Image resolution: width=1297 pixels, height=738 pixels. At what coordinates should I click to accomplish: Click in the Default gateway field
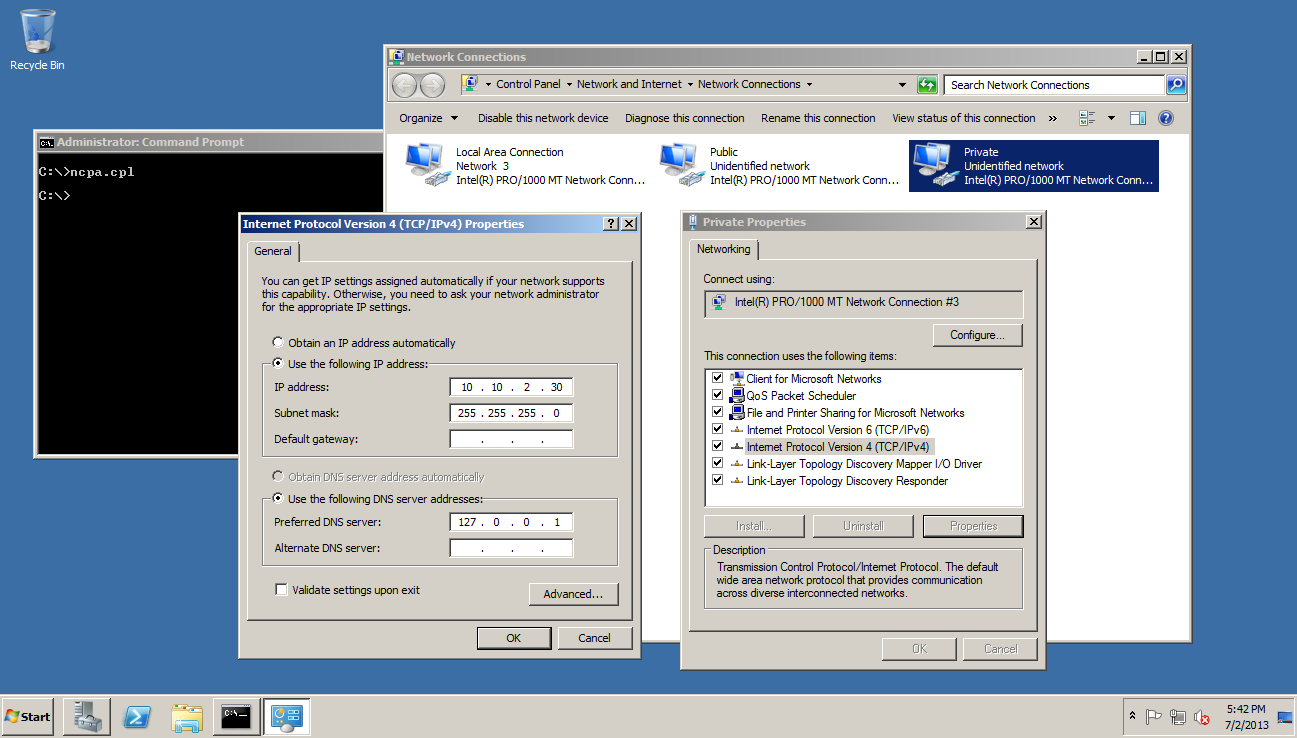pyautogui.click(x=511, y=439)
